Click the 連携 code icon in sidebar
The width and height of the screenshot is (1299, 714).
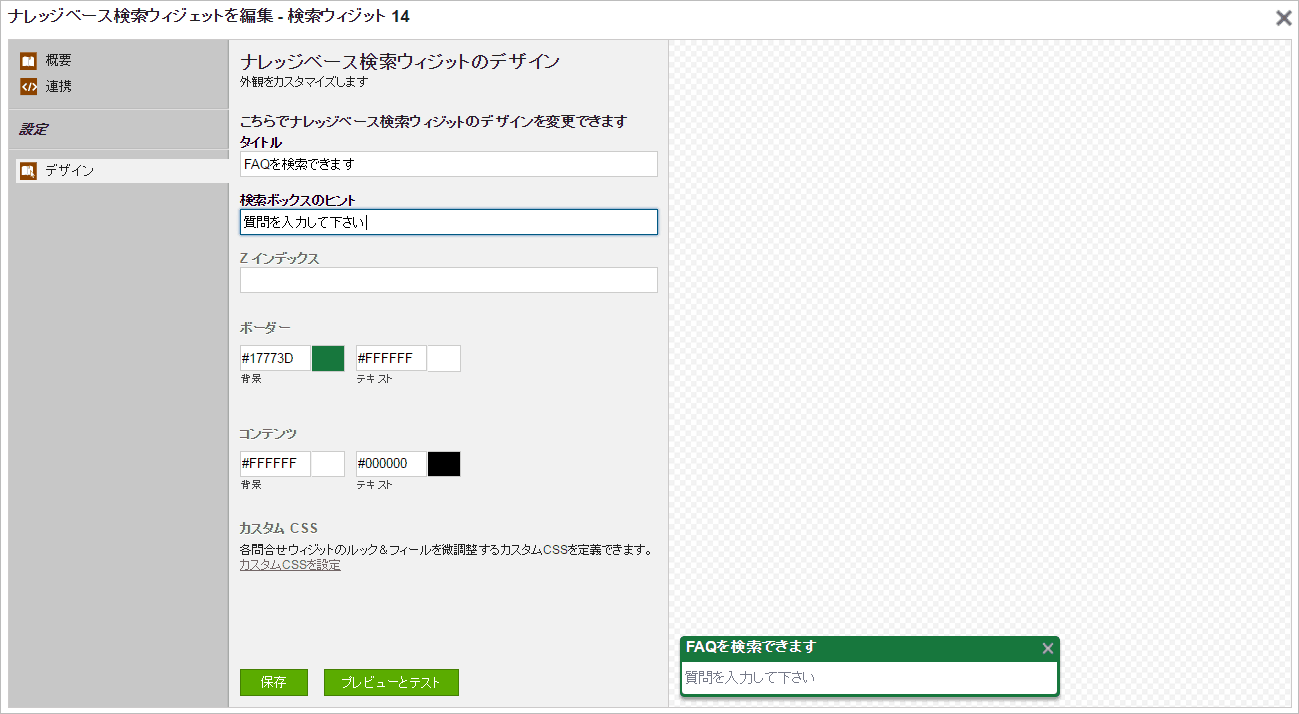click(x=28, y=87)
